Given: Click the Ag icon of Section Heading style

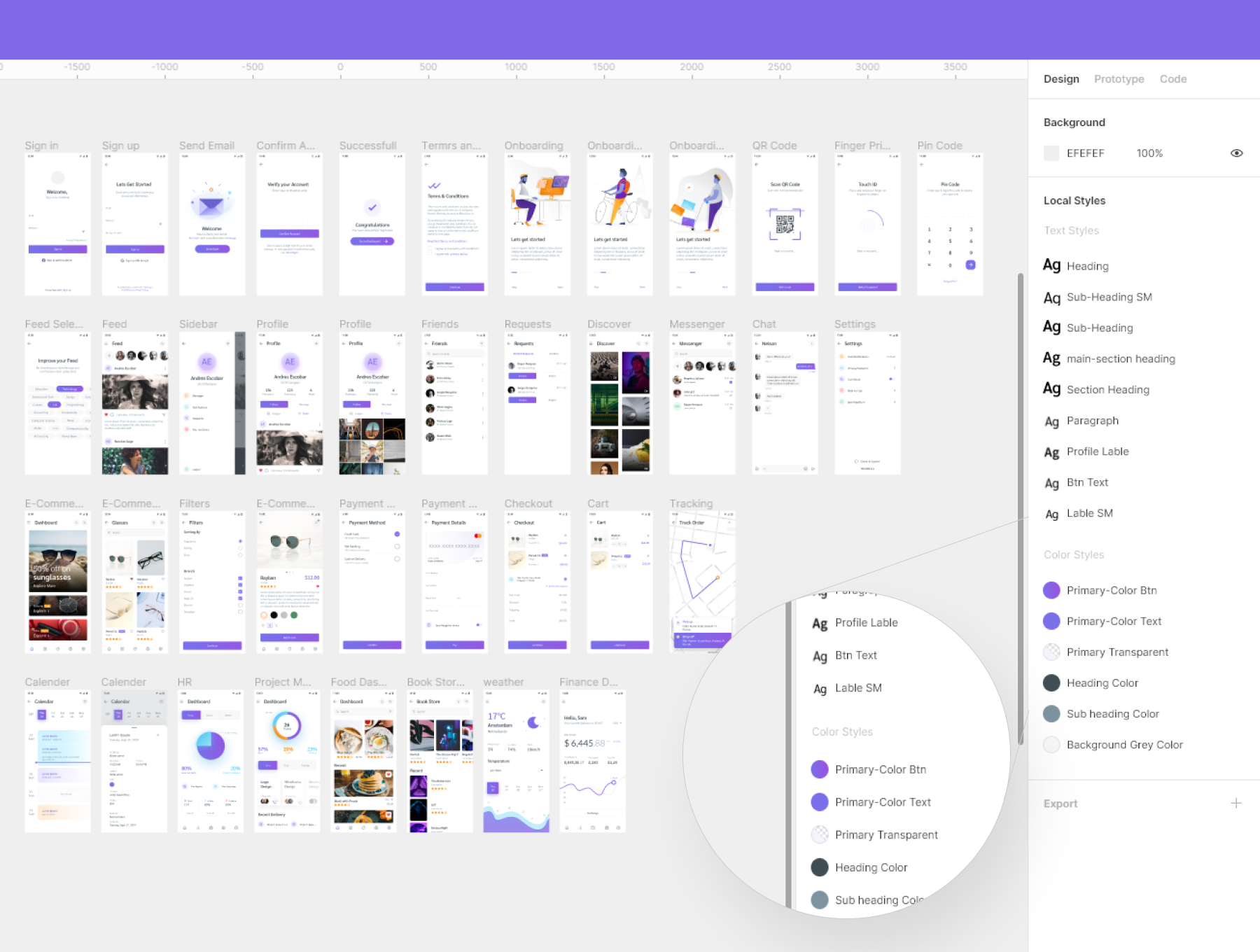Looking at the screenshot, I should [1051, 389].
